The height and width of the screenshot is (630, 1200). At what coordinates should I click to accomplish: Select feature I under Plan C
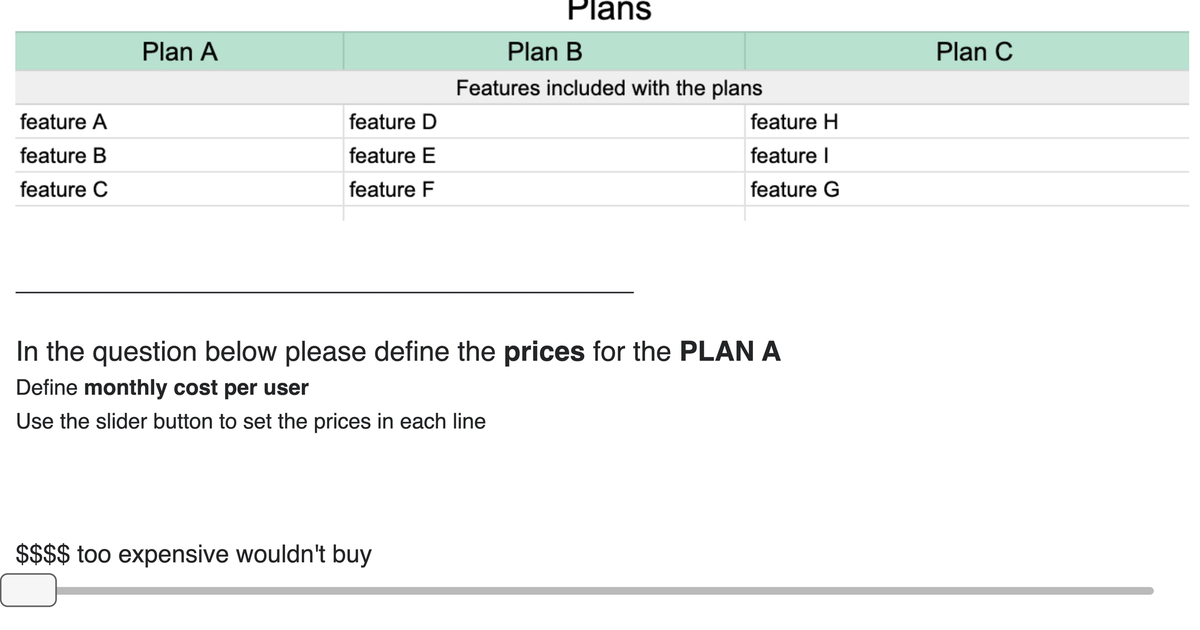[790, 155]
